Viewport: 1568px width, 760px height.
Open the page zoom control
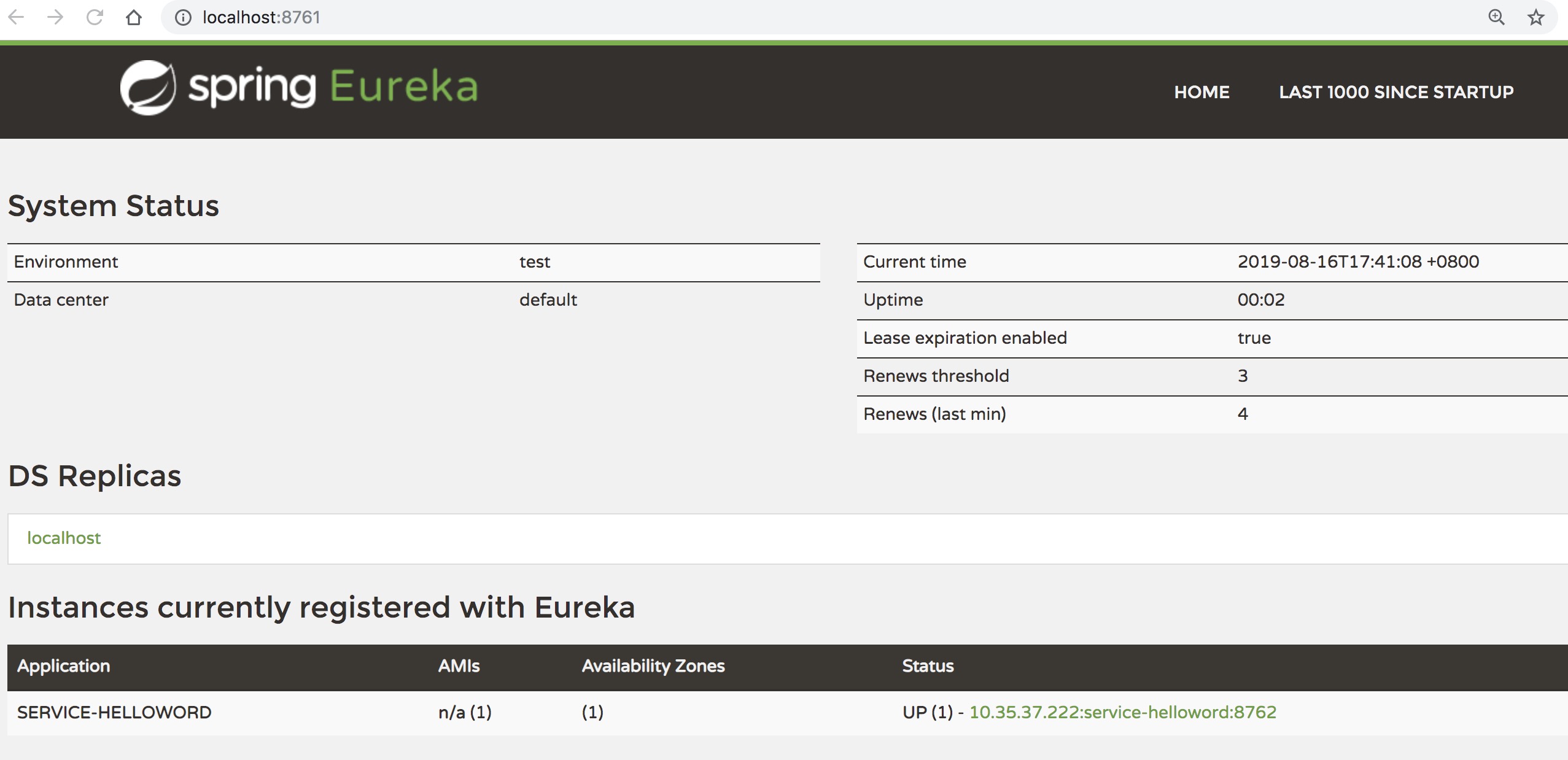[x=1496, y=17]
